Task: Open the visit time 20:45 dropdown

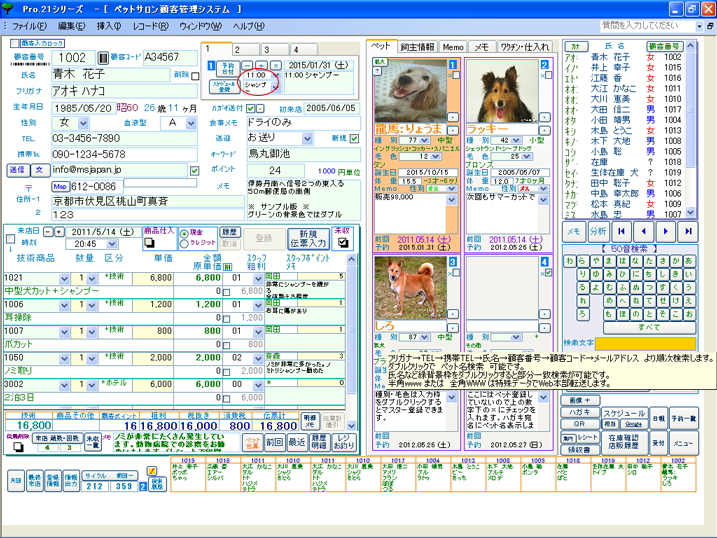Action: pyautogui.click(x=112, y=244)
